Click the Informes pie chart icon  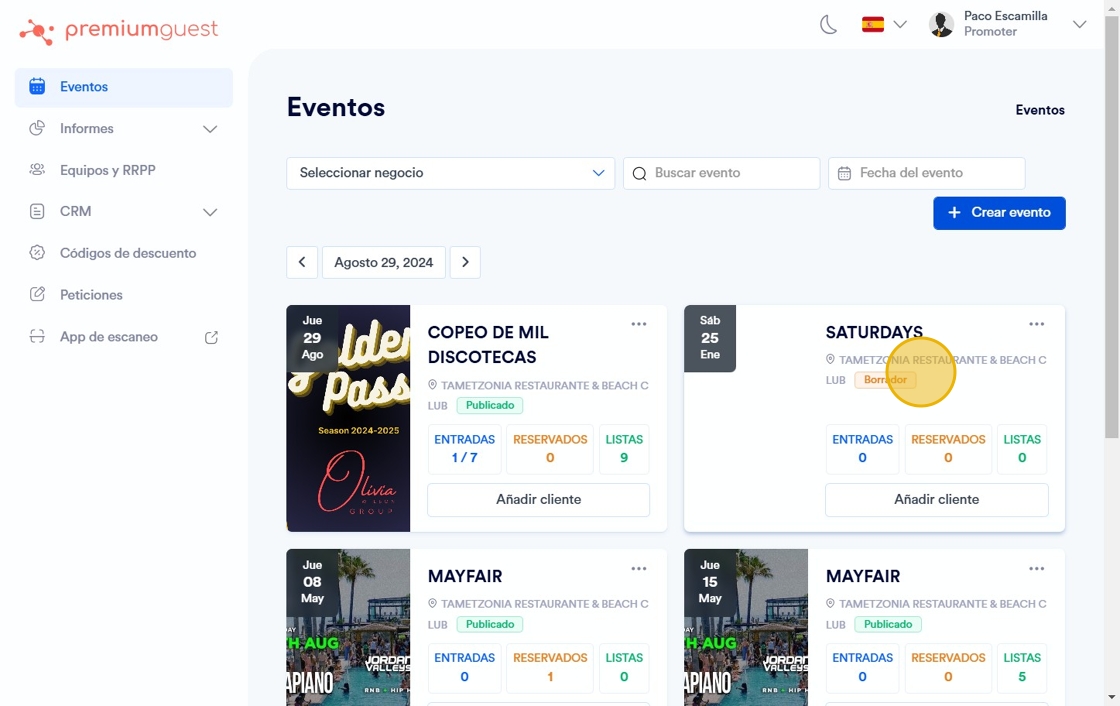(x=37, y=129)
